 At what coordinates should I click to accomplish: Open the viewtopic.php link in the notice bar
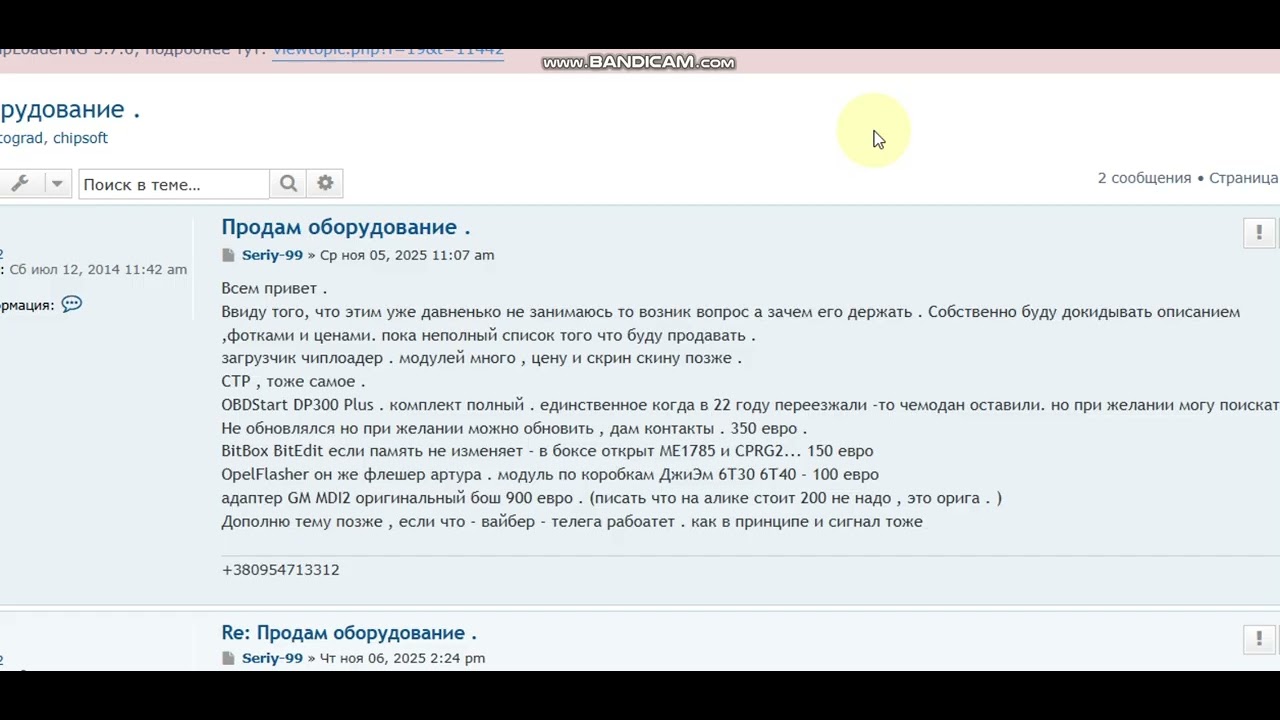tap(388, 51)
